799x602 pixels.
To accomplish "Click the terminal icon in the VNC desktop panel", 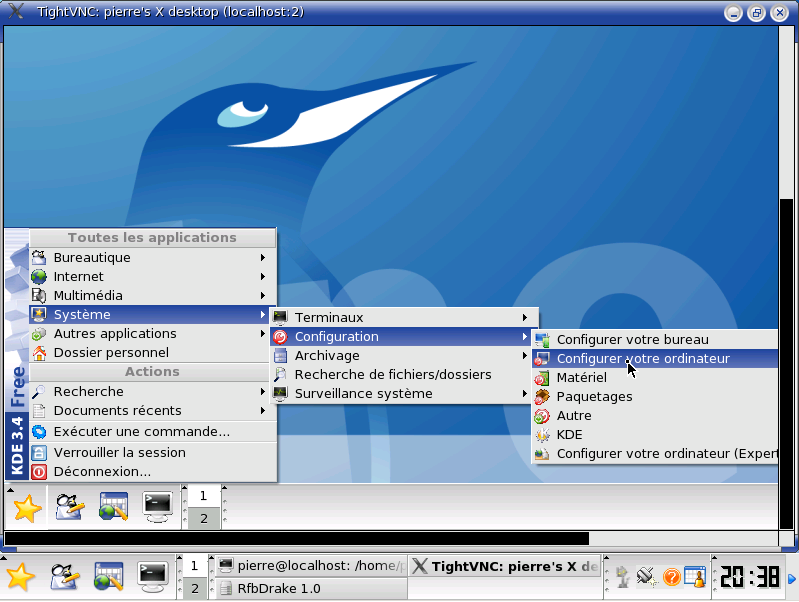I will (157, 507).
